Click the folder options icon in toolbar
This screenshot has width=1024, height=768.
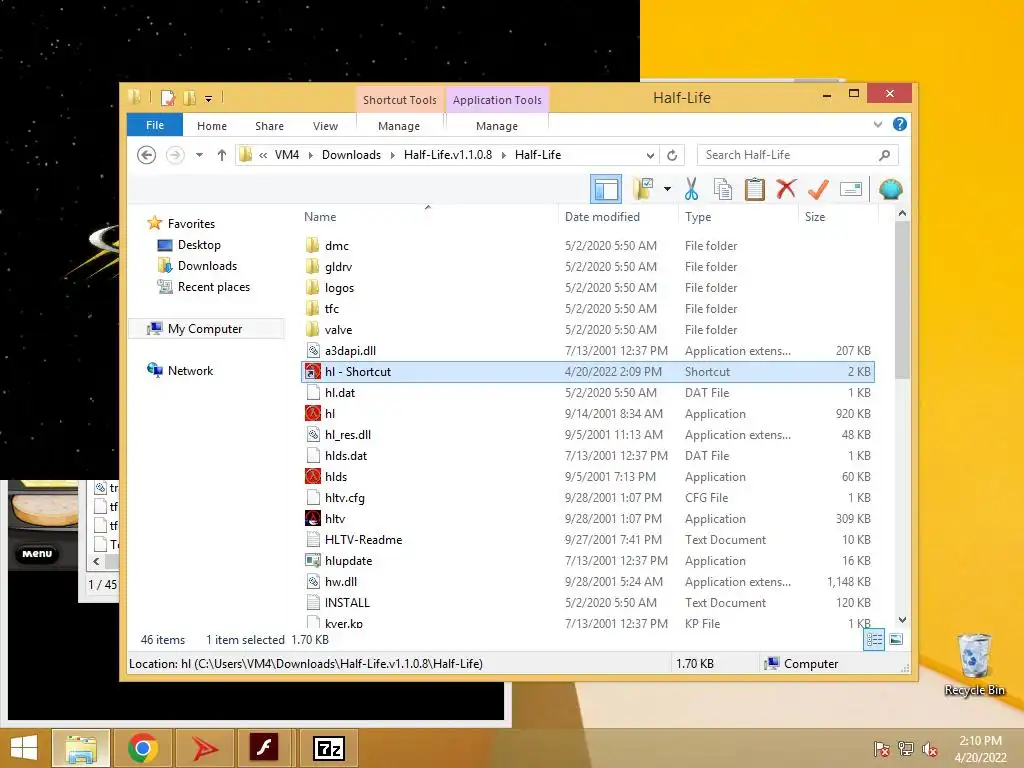point(643,189)
